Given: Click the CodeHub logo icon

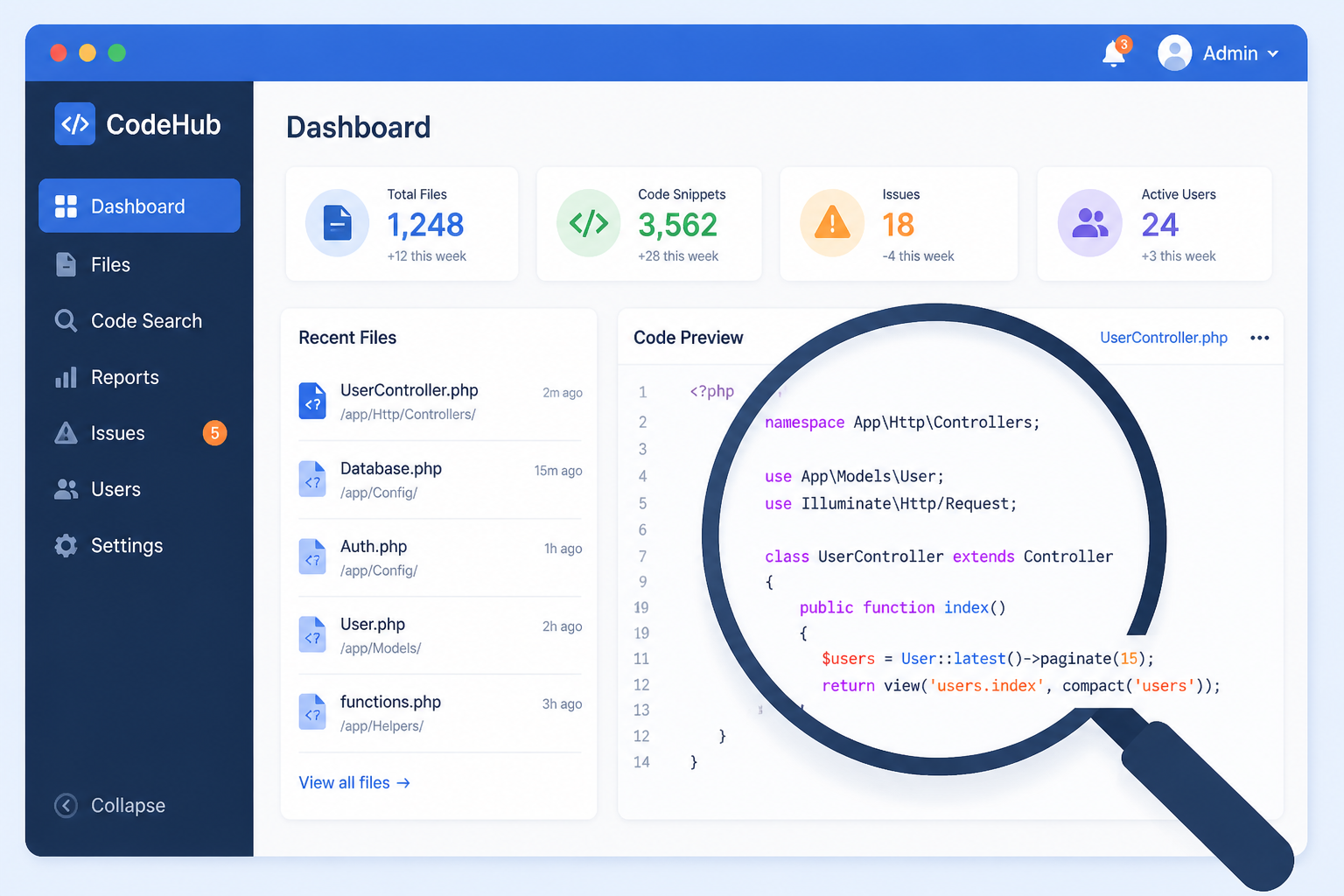Looking at the screenshot, I should [75, 123].
